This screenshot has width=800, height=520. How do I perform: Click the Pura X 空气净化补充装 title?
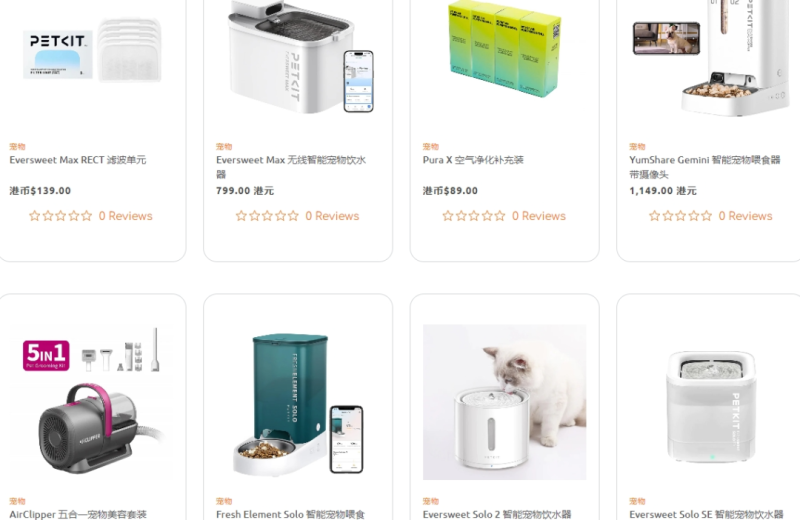coord(473,160)
